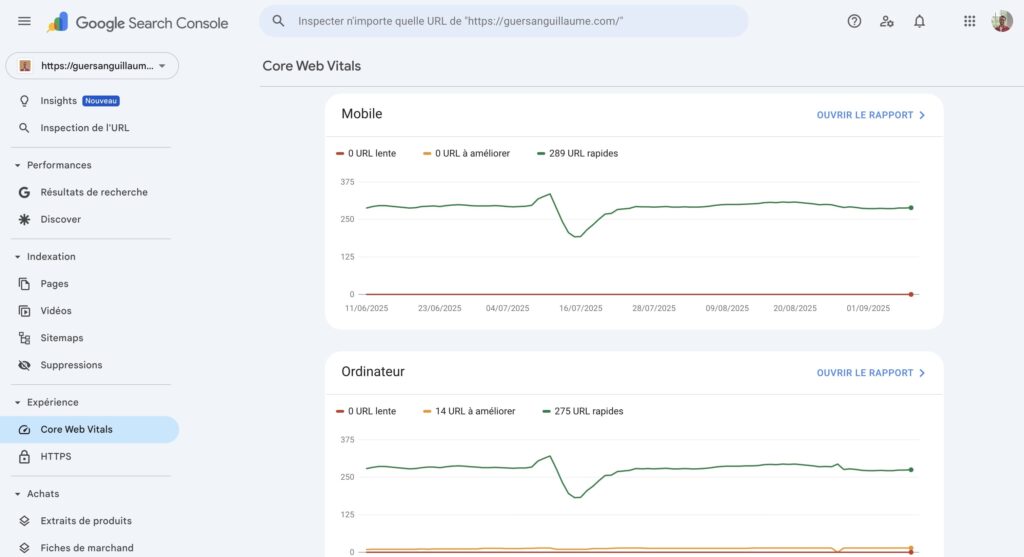The image size is (1024, 557).
Task: Click the Ordinateur chart green end point
Action: 911,469
